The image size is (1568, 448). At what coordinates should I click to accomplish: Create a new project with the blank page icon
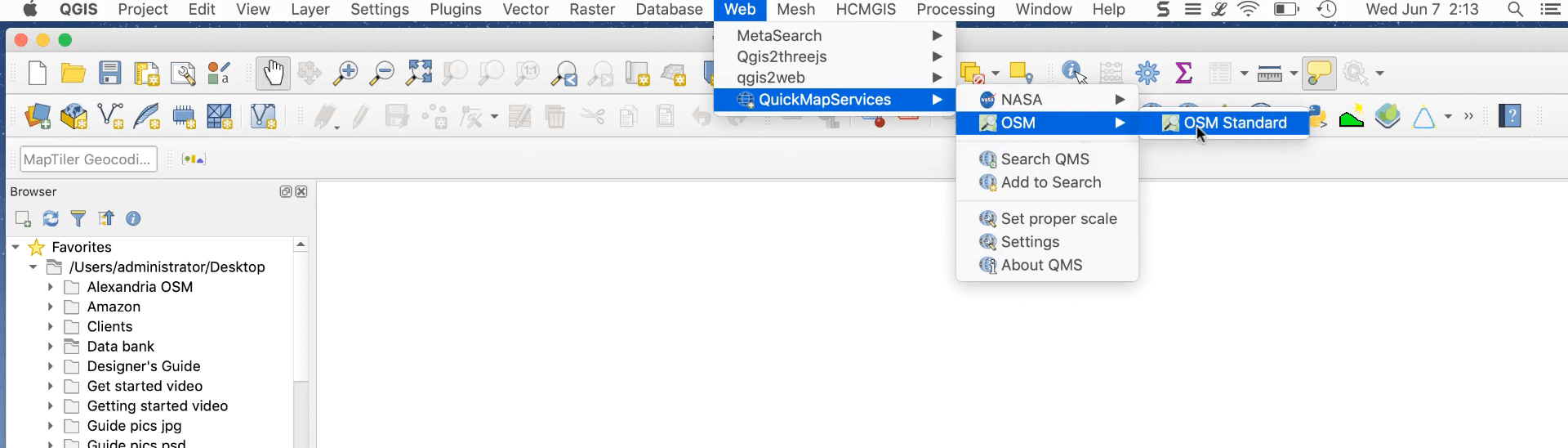38,74
